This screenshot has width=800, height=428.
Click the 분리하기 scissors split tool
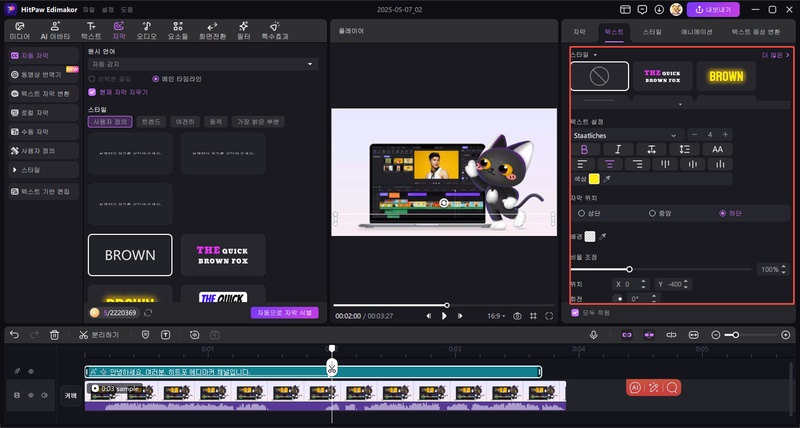coord(99,335)
